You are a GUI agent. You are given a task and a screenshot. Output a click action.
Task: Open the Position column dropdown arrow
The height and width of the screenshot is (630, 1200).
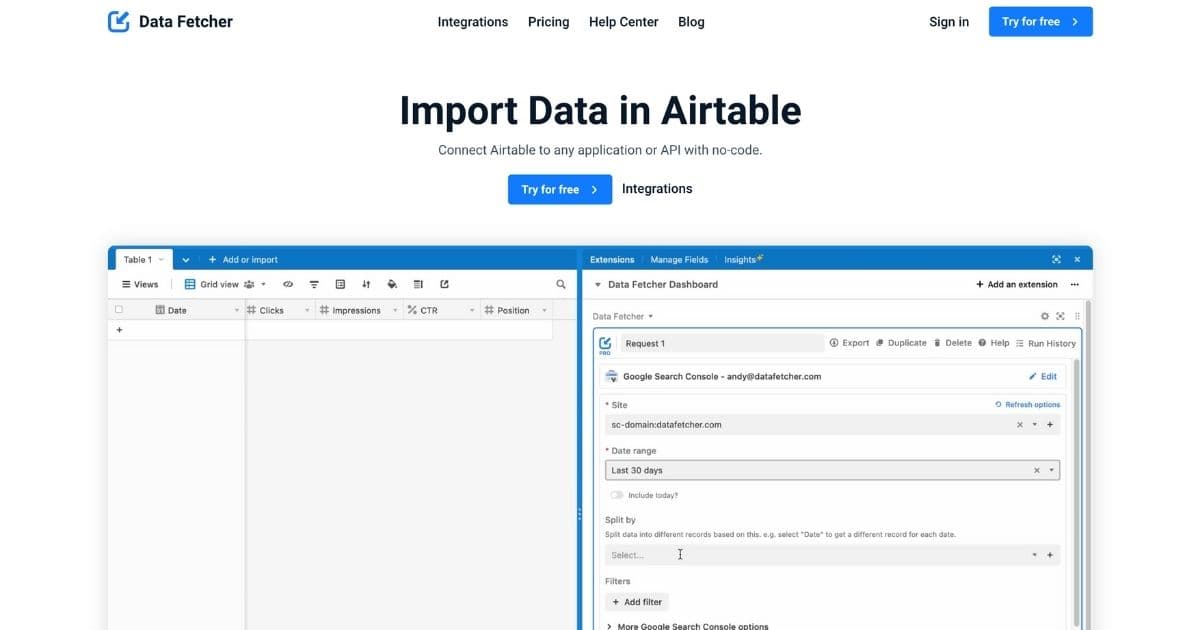tap(544, 311)
